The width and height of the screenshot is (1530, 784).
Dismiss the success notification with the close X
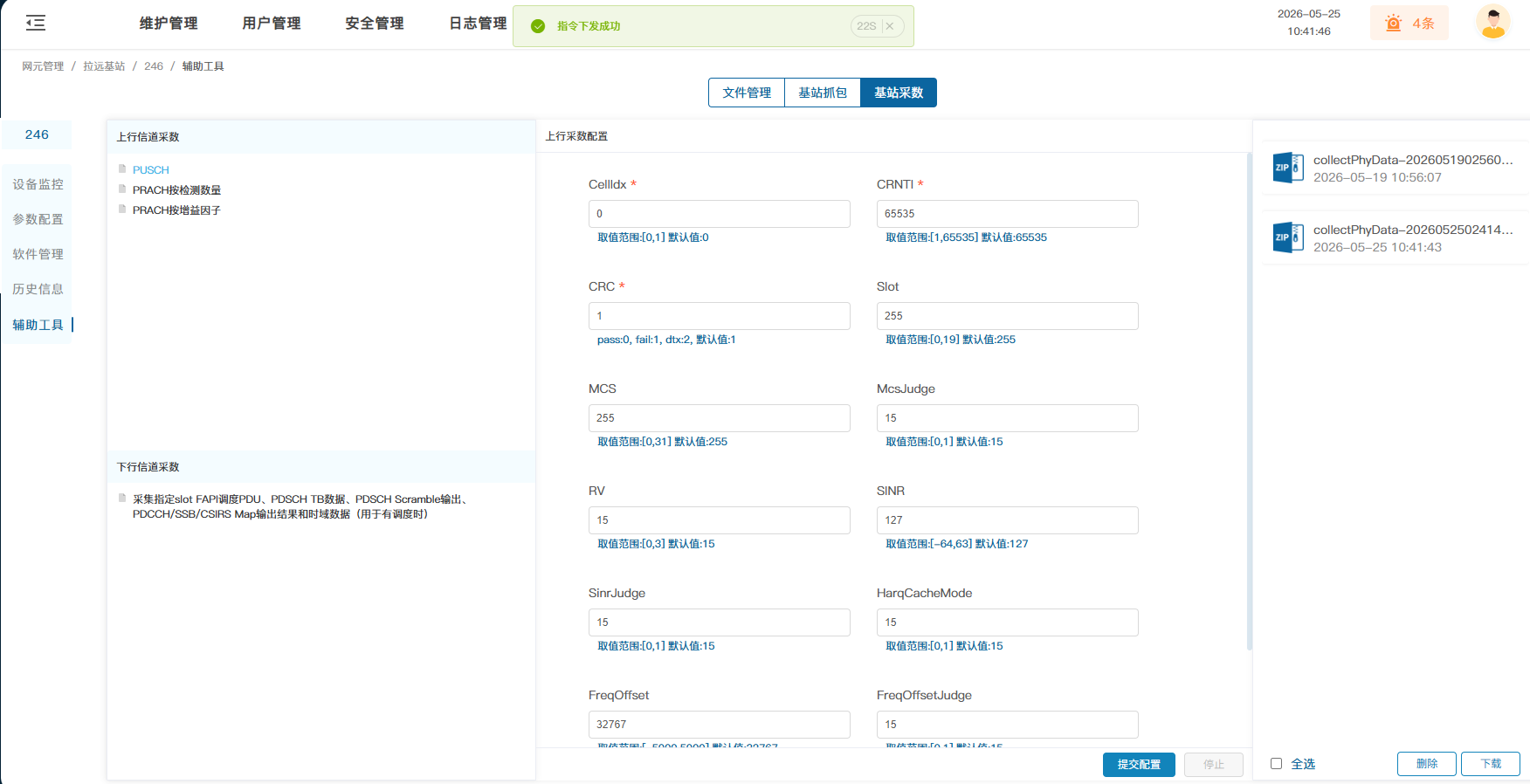(x=890, y=26)
